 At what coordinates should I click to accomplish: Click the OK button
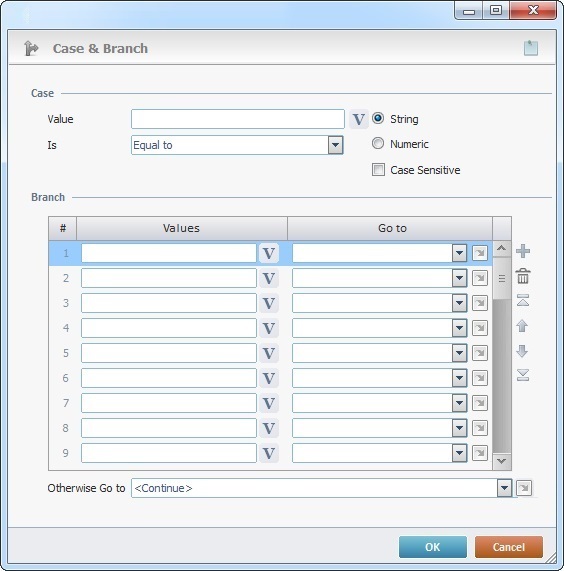point(433,547)
